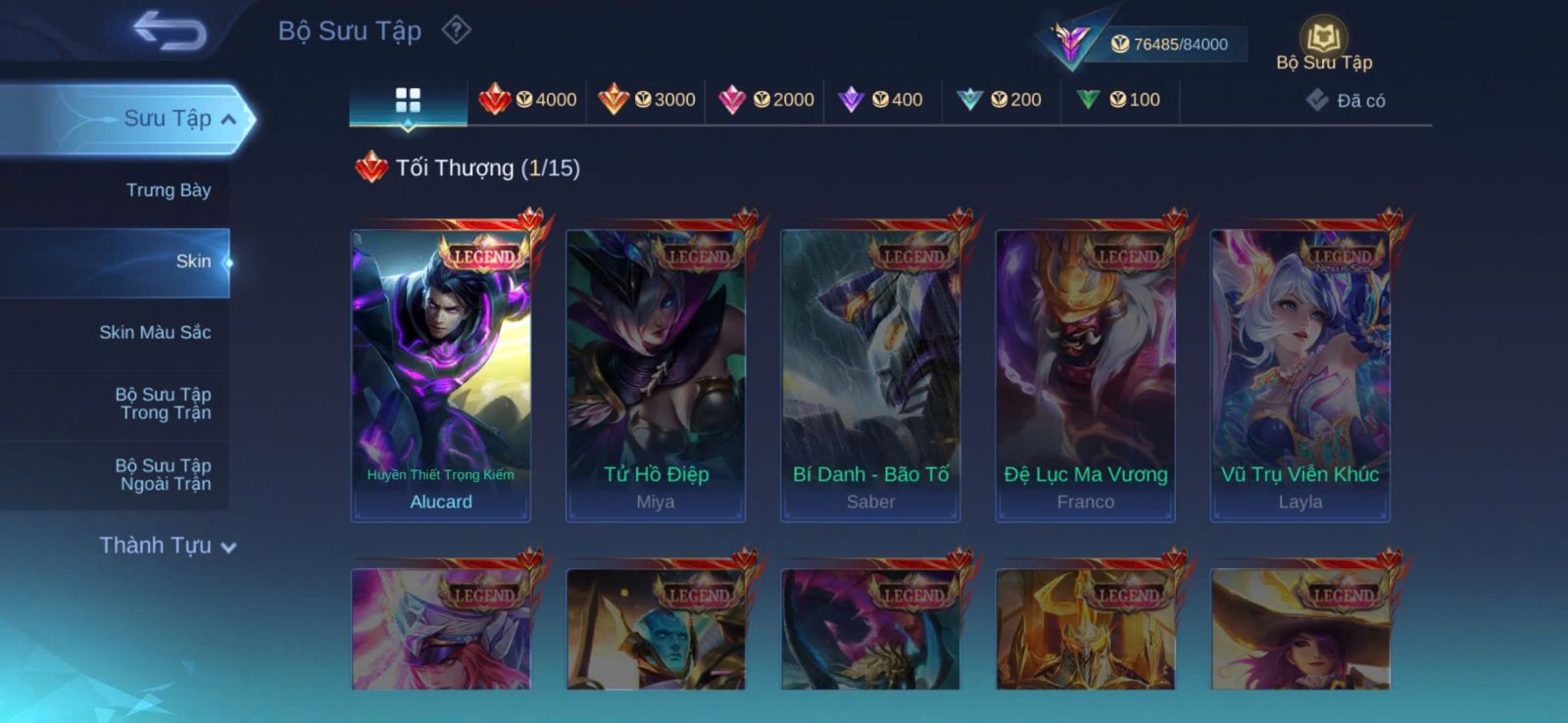
Task: Open Bộ Sưu Tập Ngoài Trận
Action: pyautogui.click(x=164, y=474)
